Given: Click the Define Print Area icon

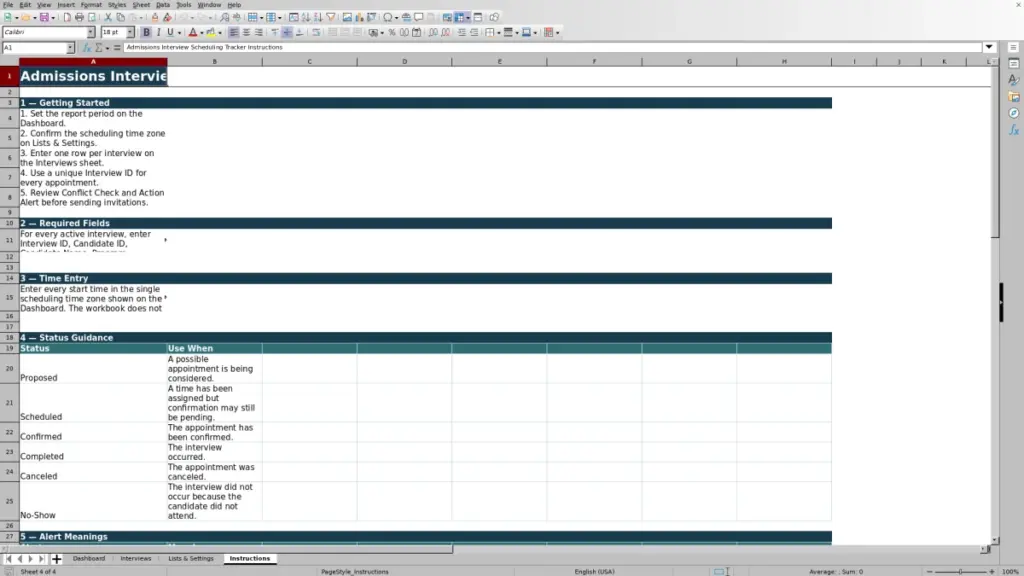Looking at the screenshot, I should pos(447,17).
